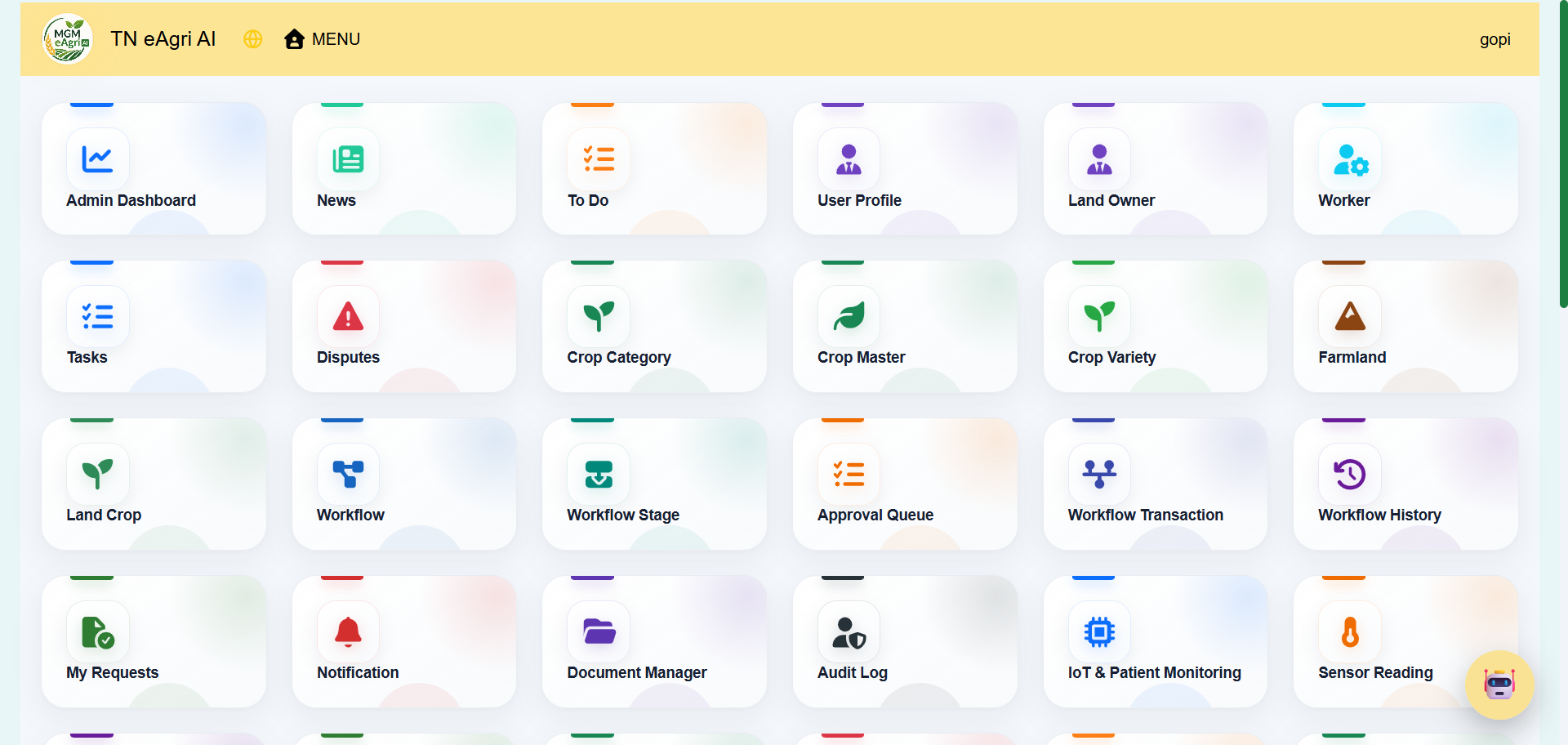This screenshot has height=745, width=1568.
Task: Click the "Crop Variety" label text
Action: [x=1112, y=357]
